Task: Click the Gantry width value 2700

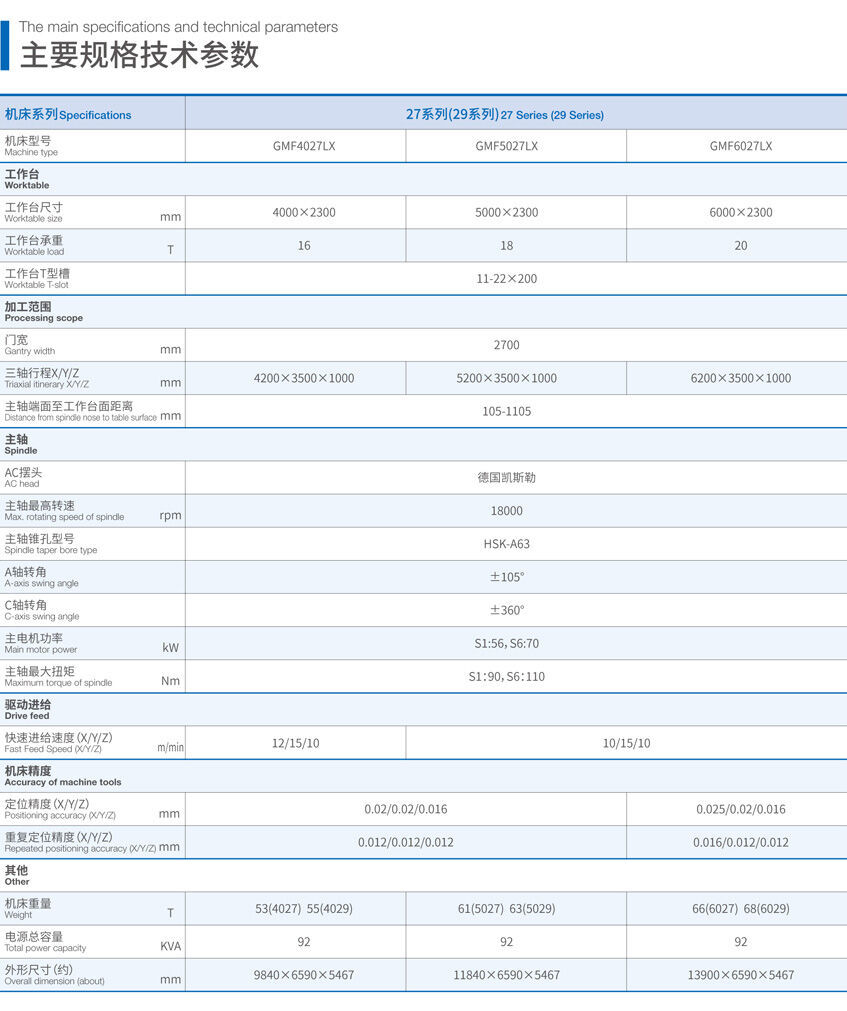Action: click(506, 345)
